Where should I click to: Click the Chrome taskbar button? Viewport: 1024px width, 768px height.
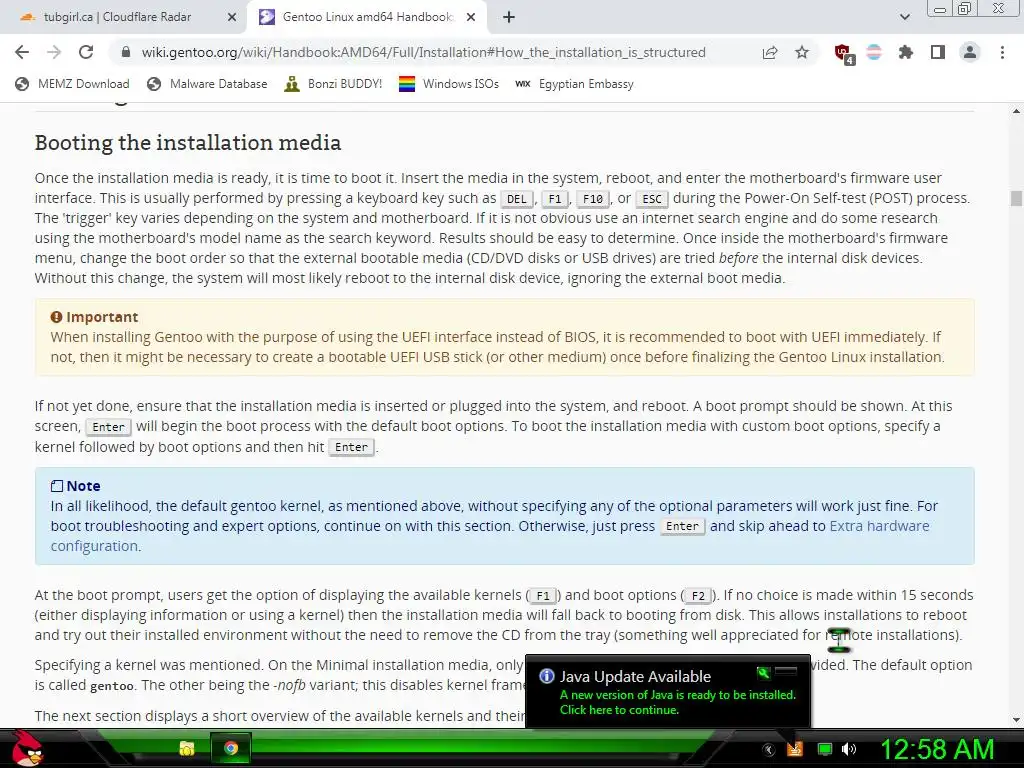pos(231,748)
